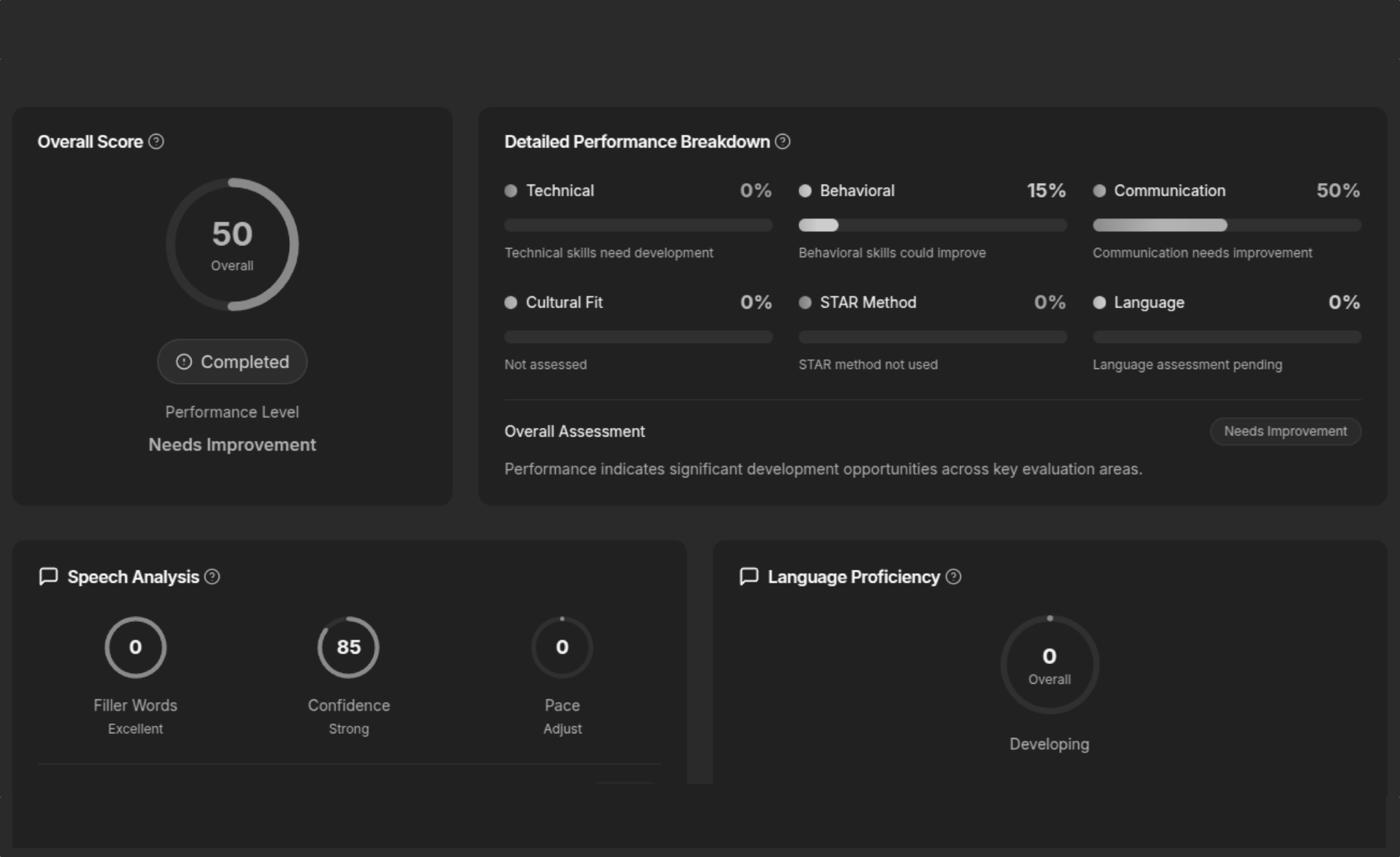Viewport: 1400px width, 857px height.
Task: Select the Technical category bullet indicator
Action: 510,191
